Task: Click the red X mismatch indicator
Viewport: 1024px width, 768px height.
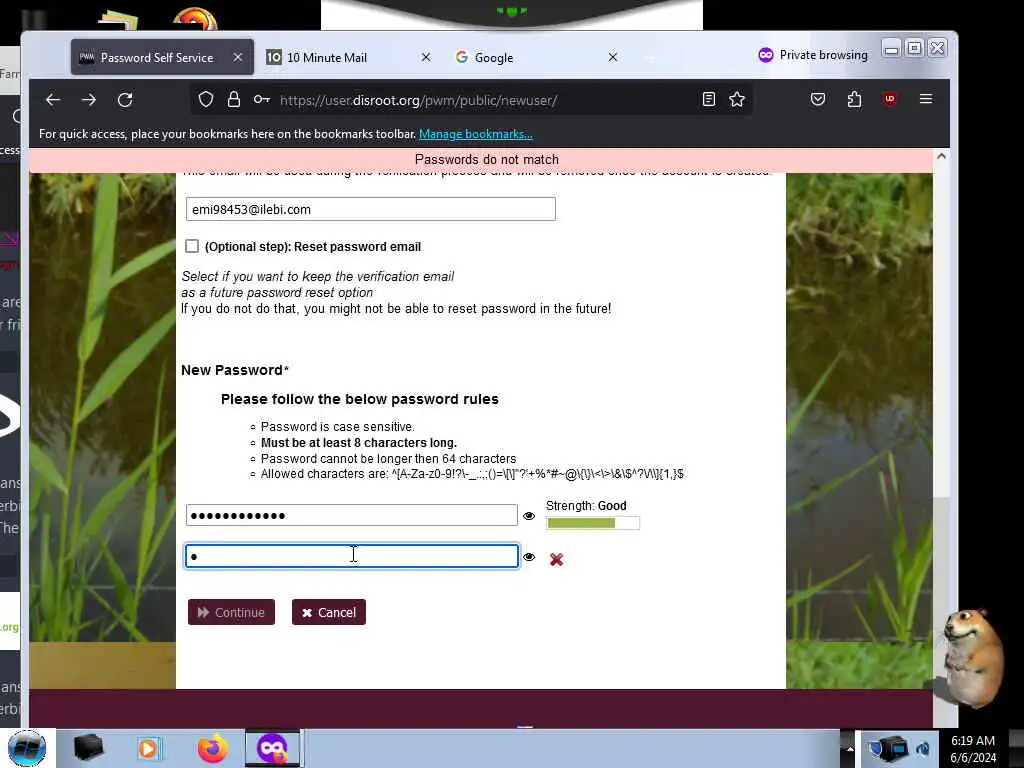Action: [556, 560]
